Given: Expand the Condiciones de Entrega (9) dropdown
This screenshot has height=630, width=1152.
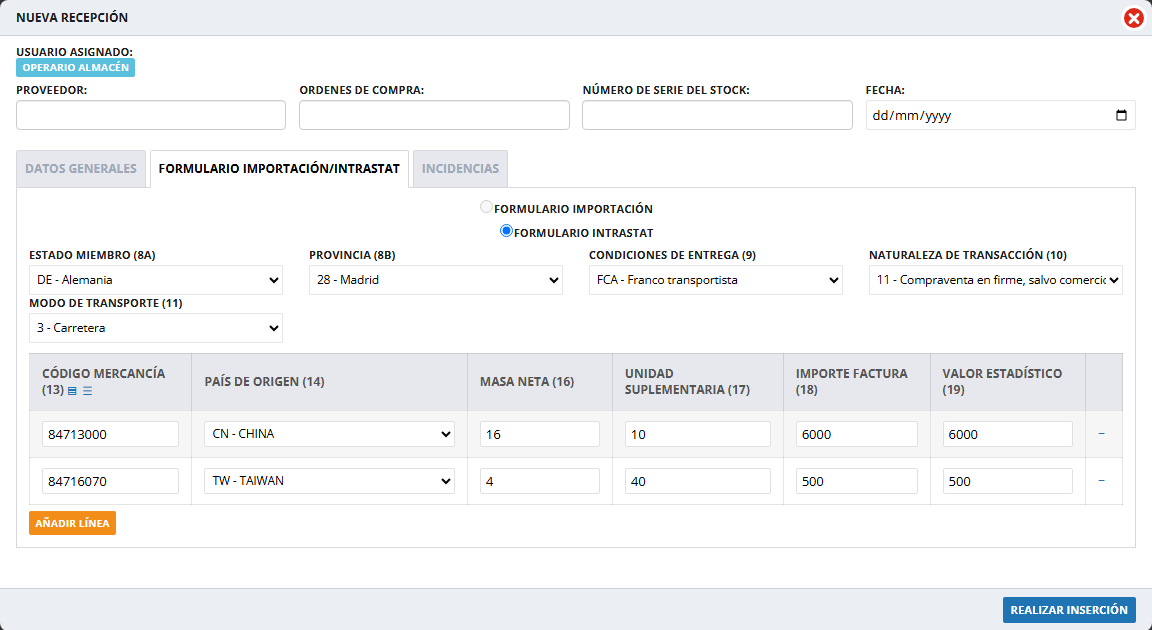Looking at the screenshot, I should click(x=716, y=280).
